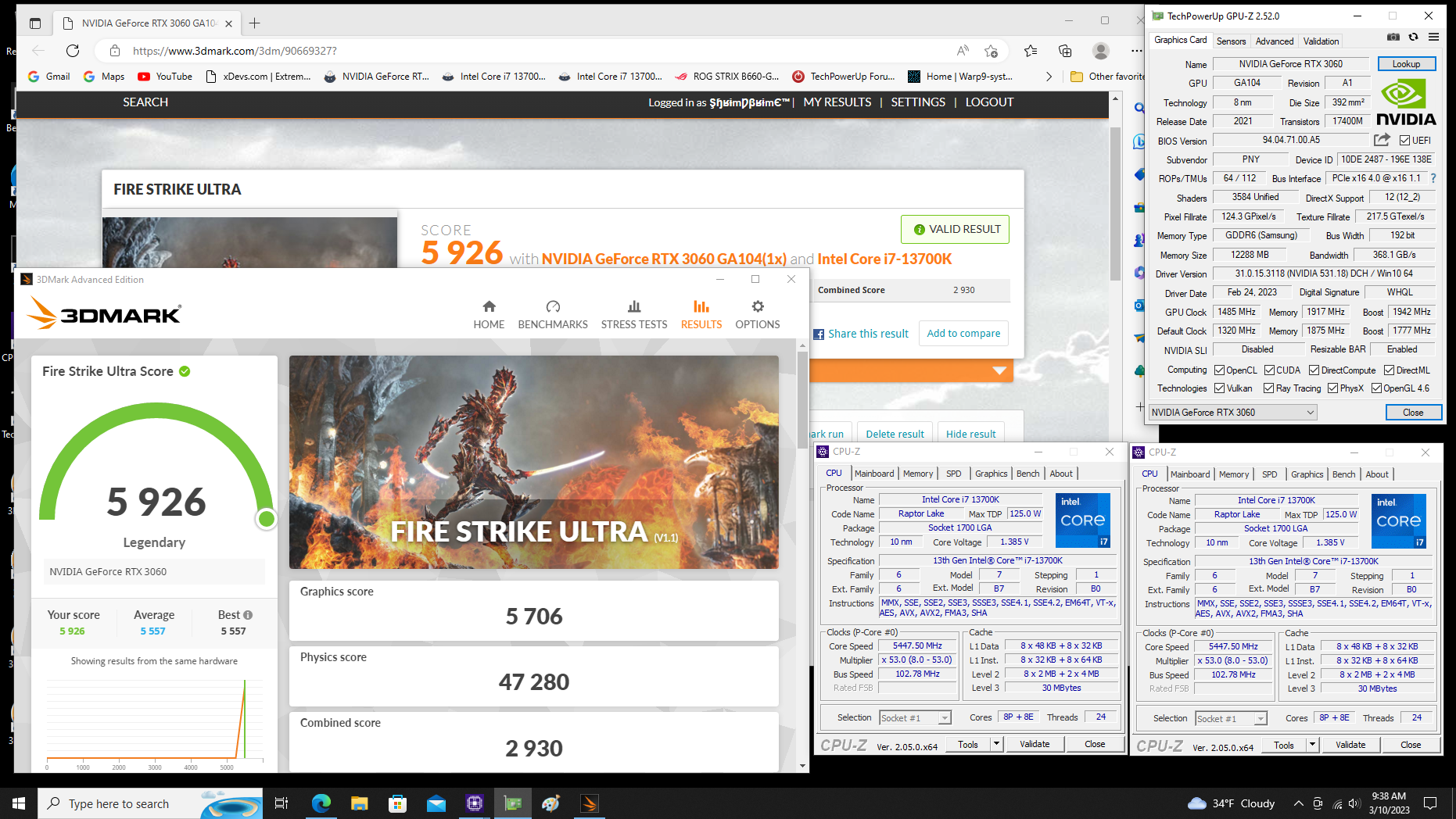Open 3DMark app from taskbar
The width and height of the screenshot is (1456, 819).
pyautogui.click(x=590, y=803)
